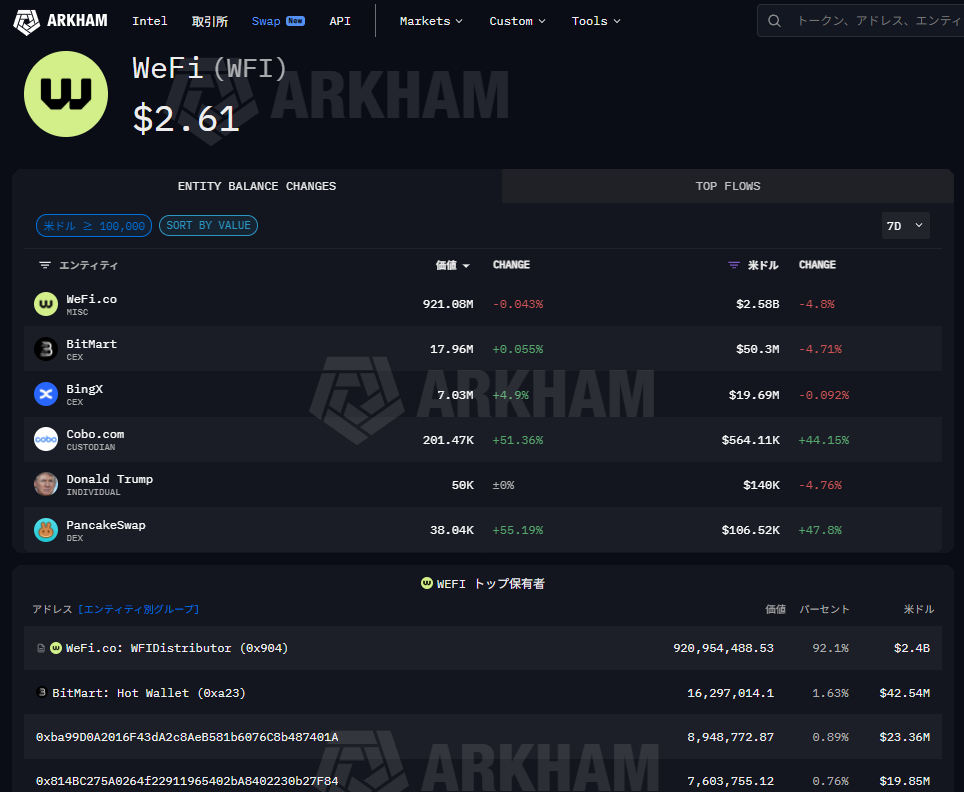Expand the Markets menu
The image size is (964, 792).
click(431, 21)
